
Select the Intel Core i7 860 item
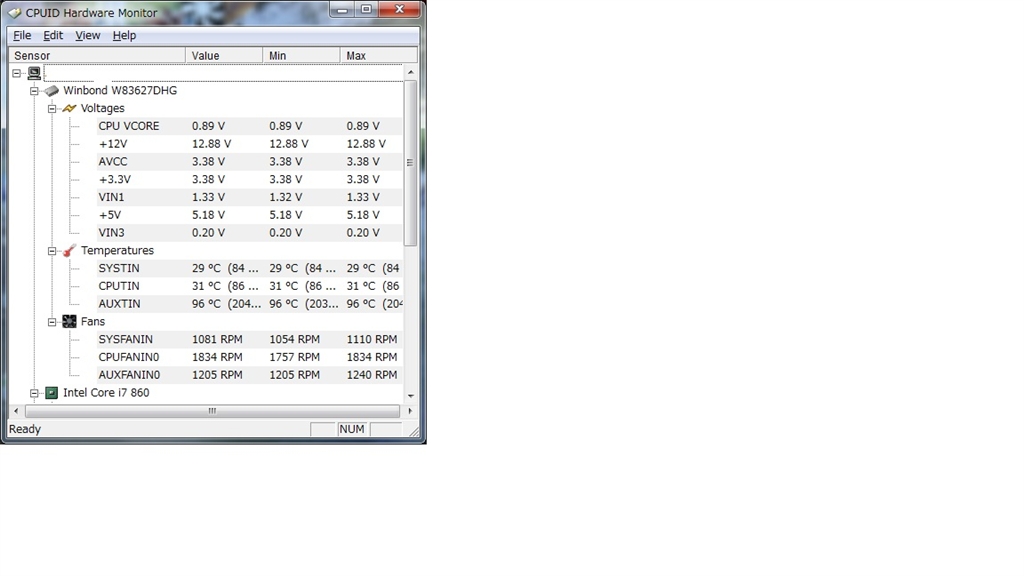[x=106, y=392]
